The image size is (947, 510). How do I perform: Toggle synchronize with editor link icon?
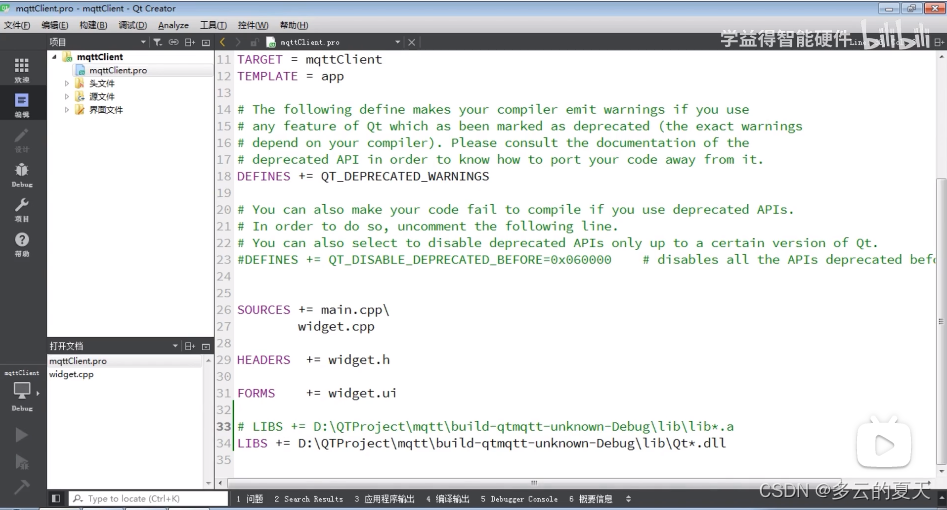point(173,42)
